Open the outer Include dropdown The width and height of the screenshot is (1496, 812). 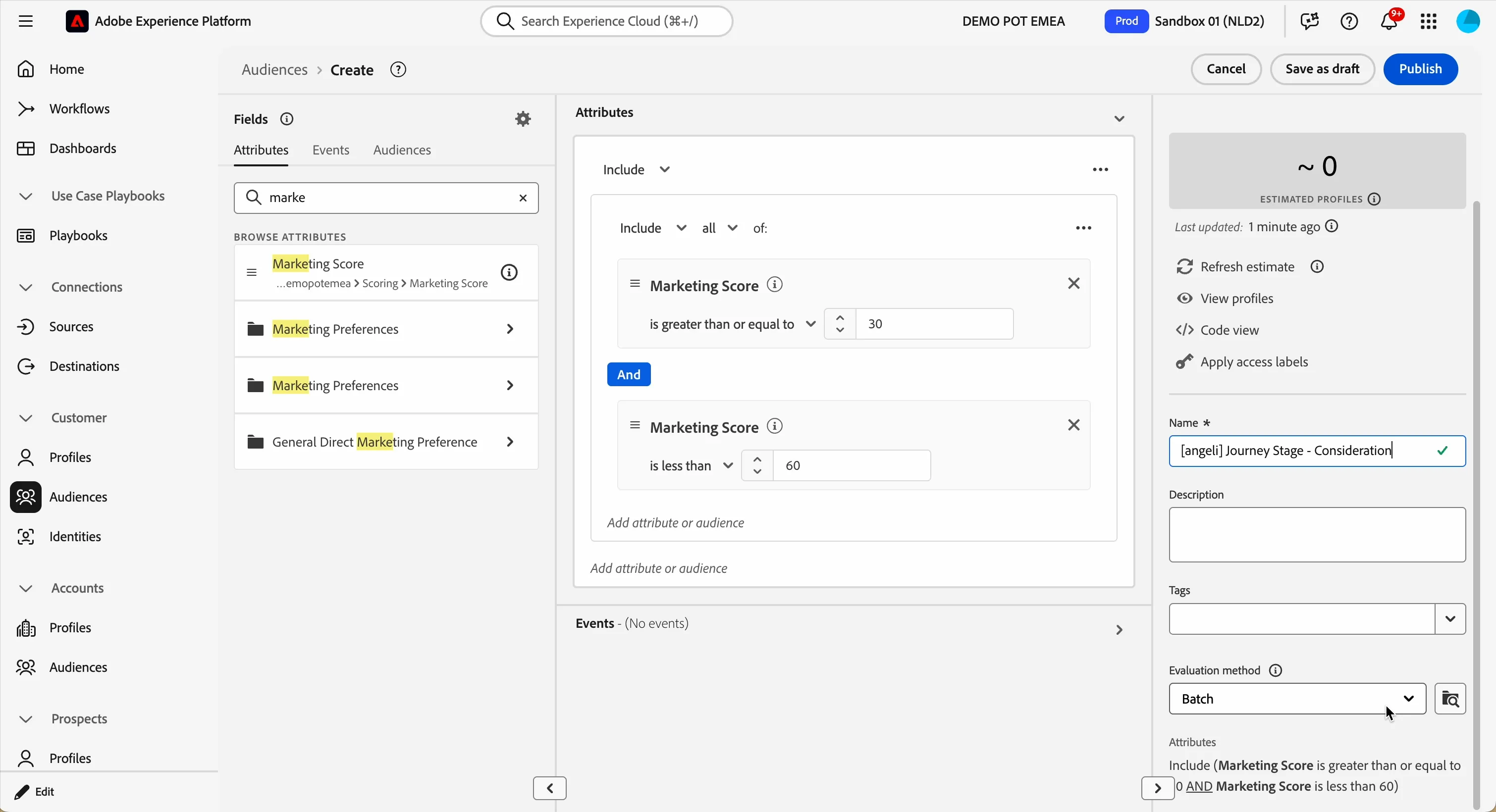coord(637,170)
